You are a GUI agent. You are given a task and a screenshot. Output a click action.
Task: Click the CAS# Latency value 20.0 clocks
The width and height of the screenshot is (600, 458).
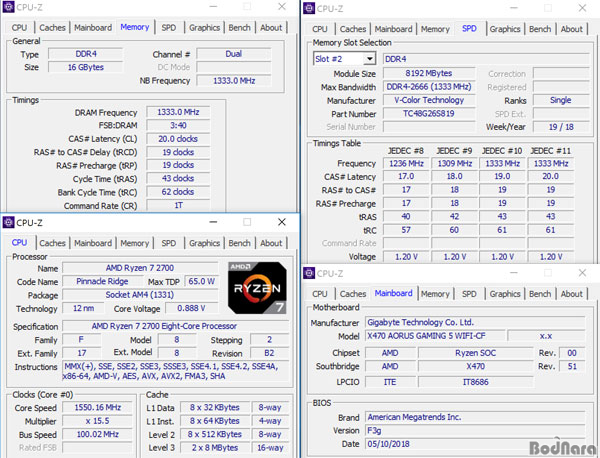pyautogui.click(x=178, y=139)
